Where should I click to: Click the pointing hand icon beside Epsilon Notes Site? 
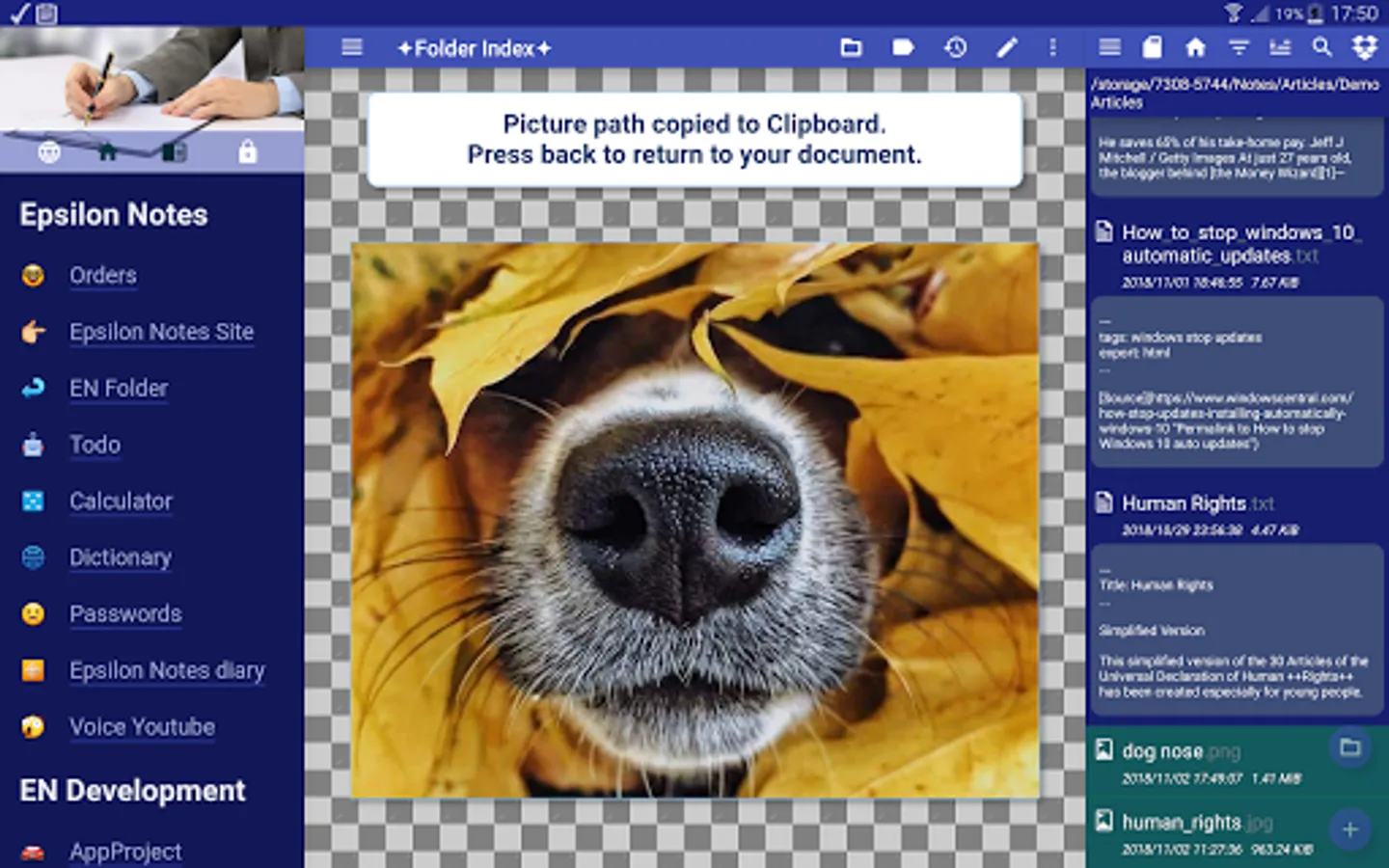pos(33,333)
